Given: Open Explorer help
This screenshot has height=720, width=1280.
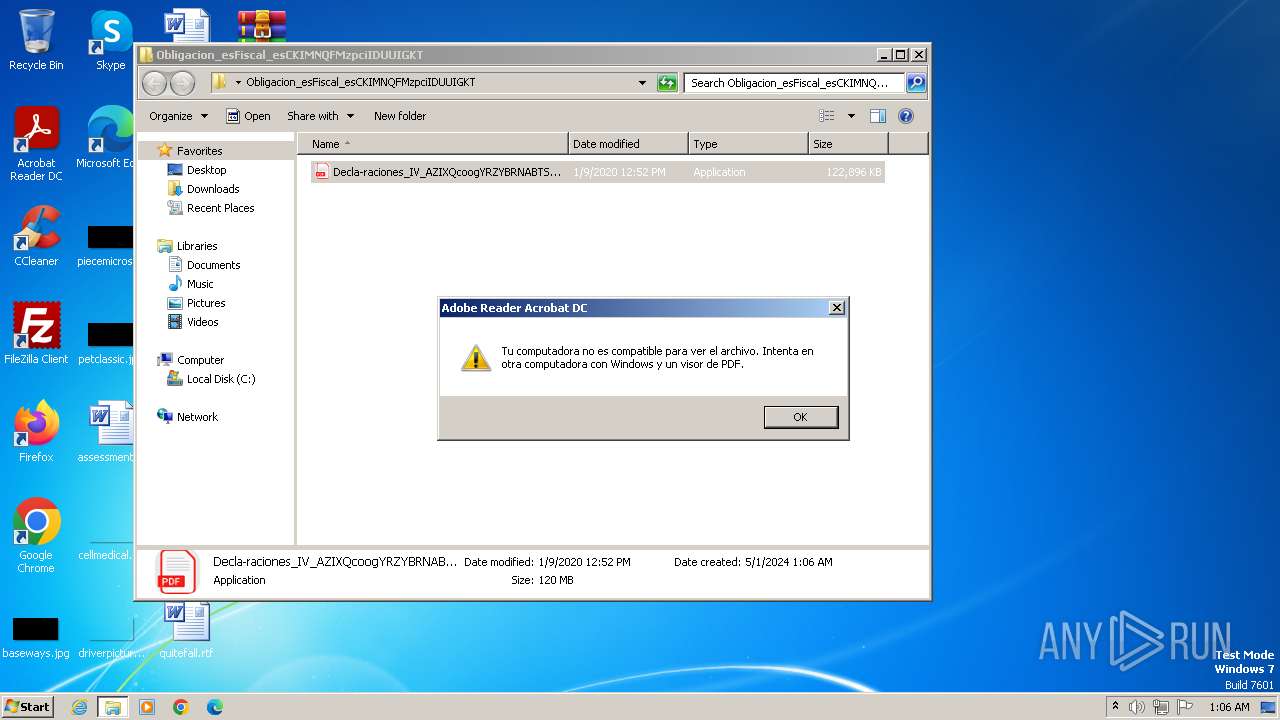Looking at the screenshot, I should pos(906,116).
